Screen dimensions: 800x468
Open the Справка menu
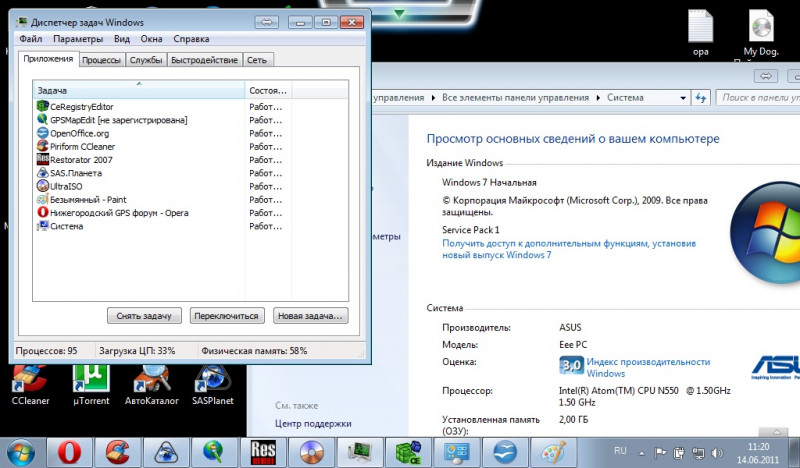[x=191, y=39]
